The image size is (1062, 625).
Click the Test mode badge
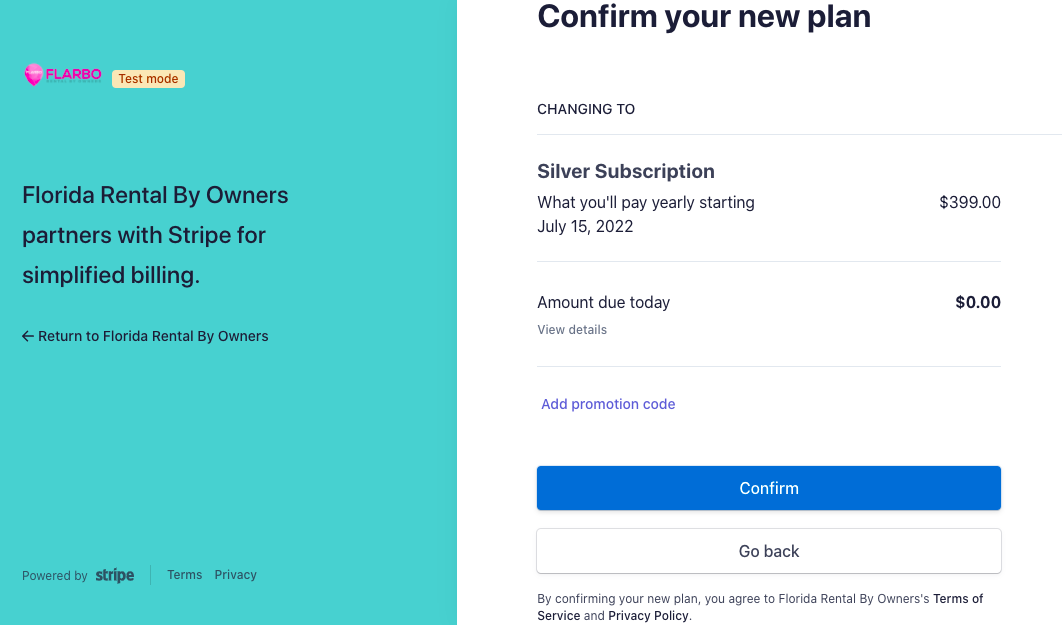148,78
